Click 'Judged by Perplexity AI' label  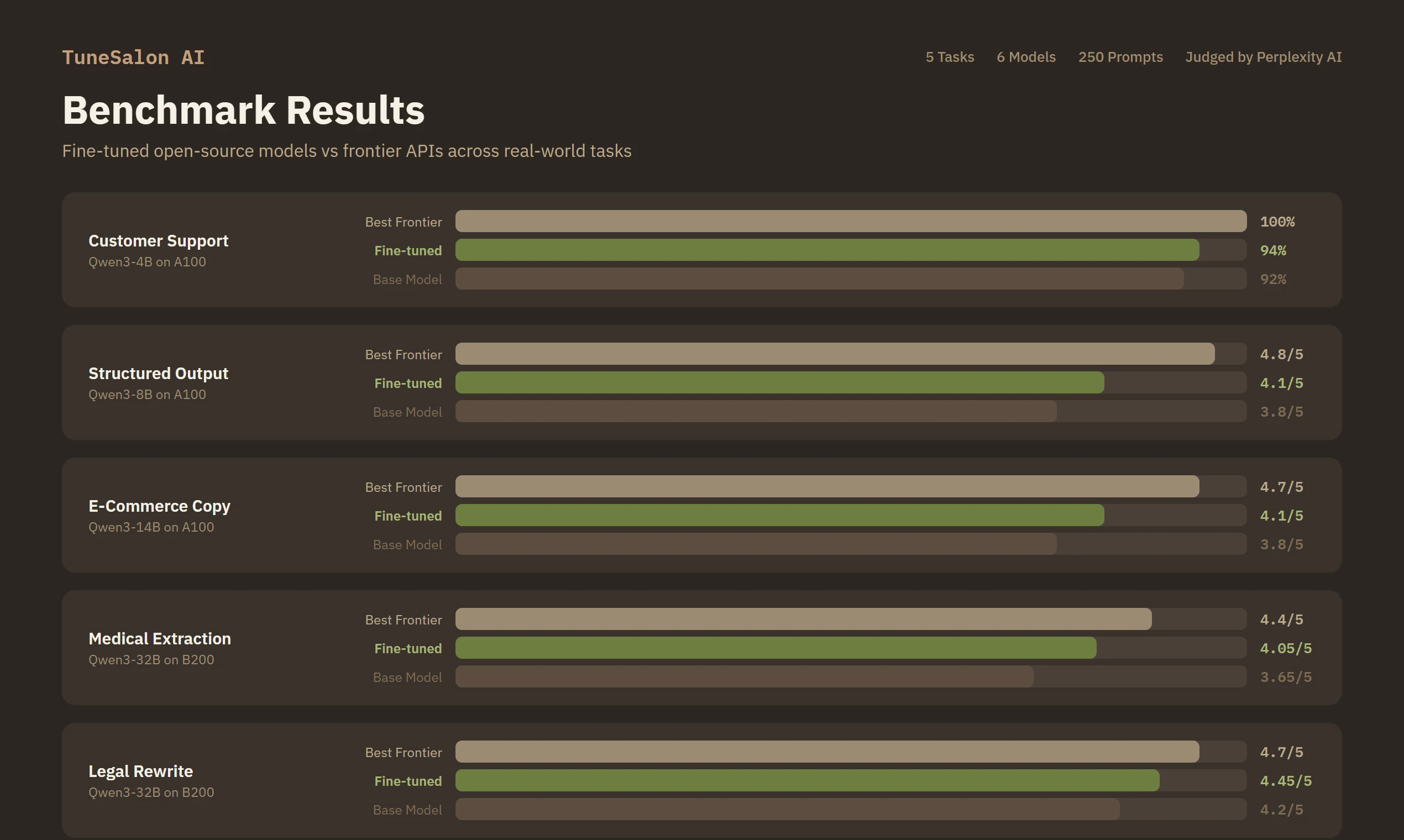pos(1263,56)
